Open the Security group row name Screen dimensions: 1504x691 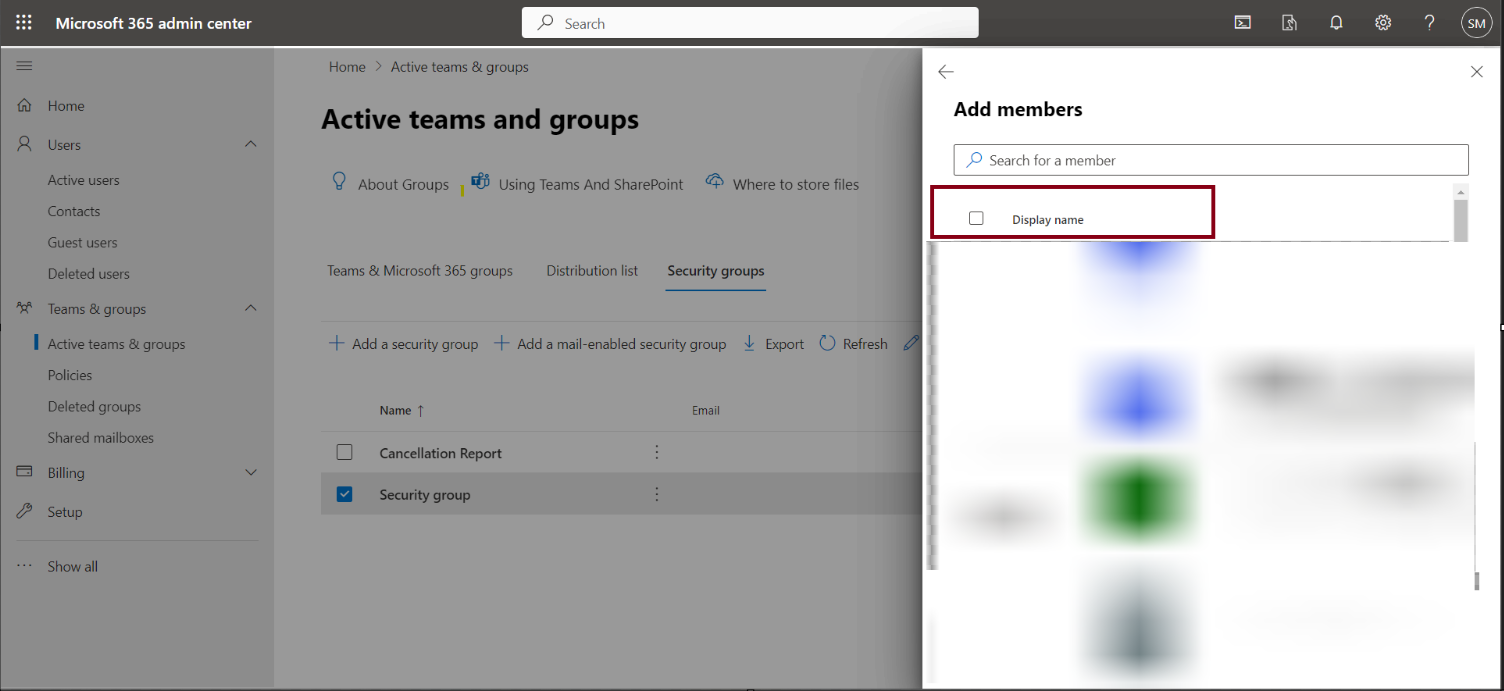tap(425, 495)
